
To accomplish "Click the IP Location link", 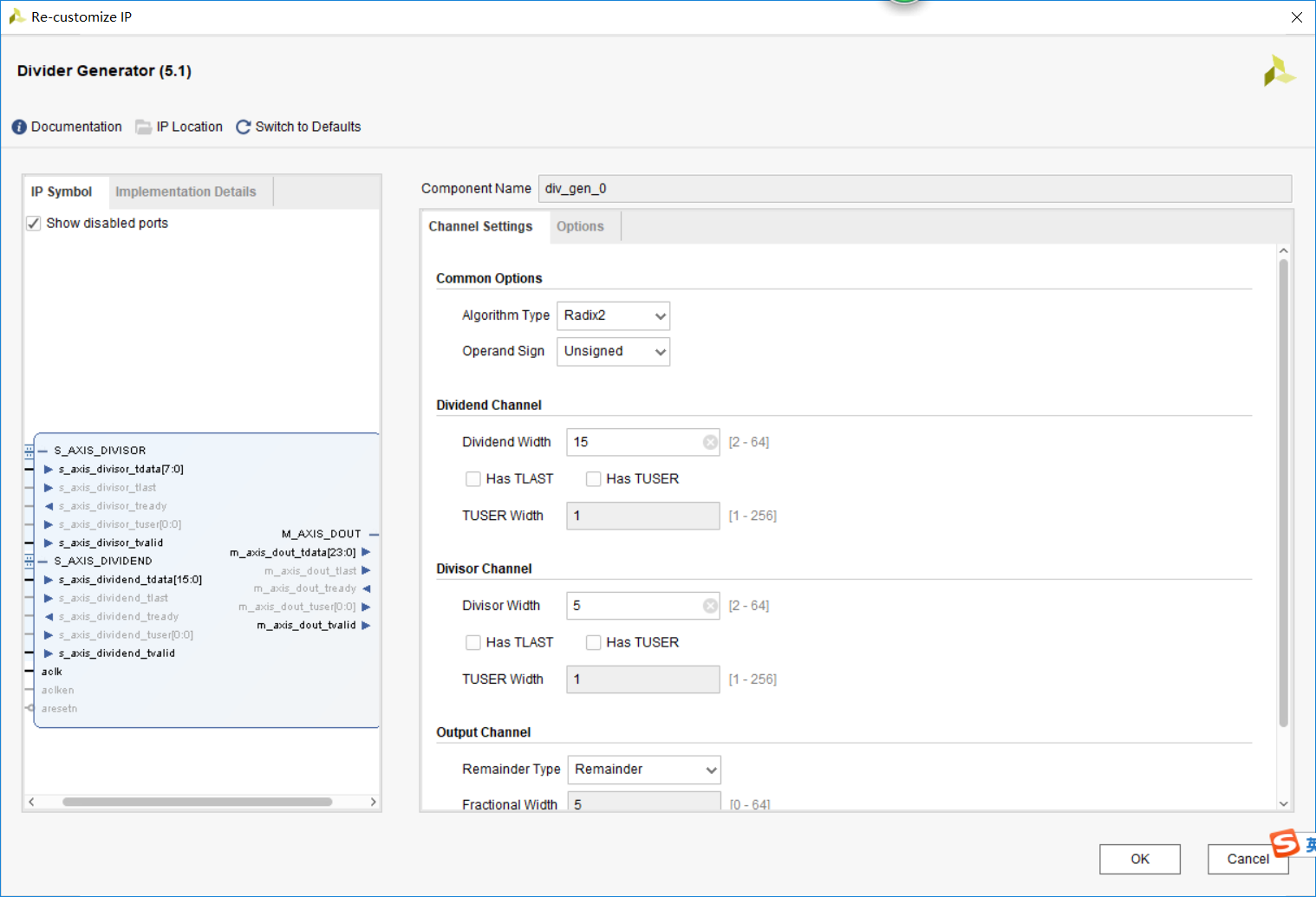I will [189, 127].
